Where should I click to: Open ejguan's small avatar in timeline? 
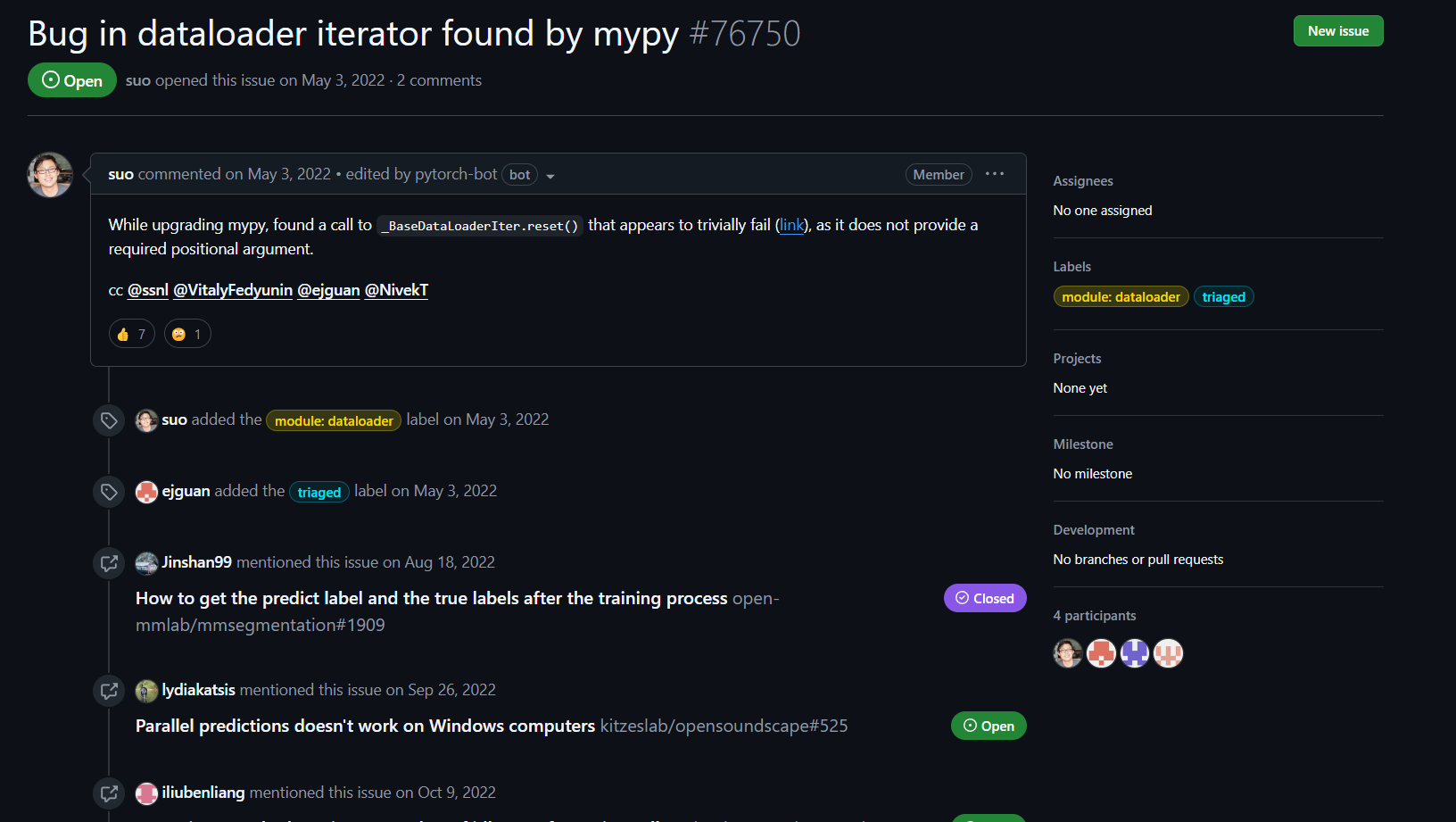[x=146, y=492]
